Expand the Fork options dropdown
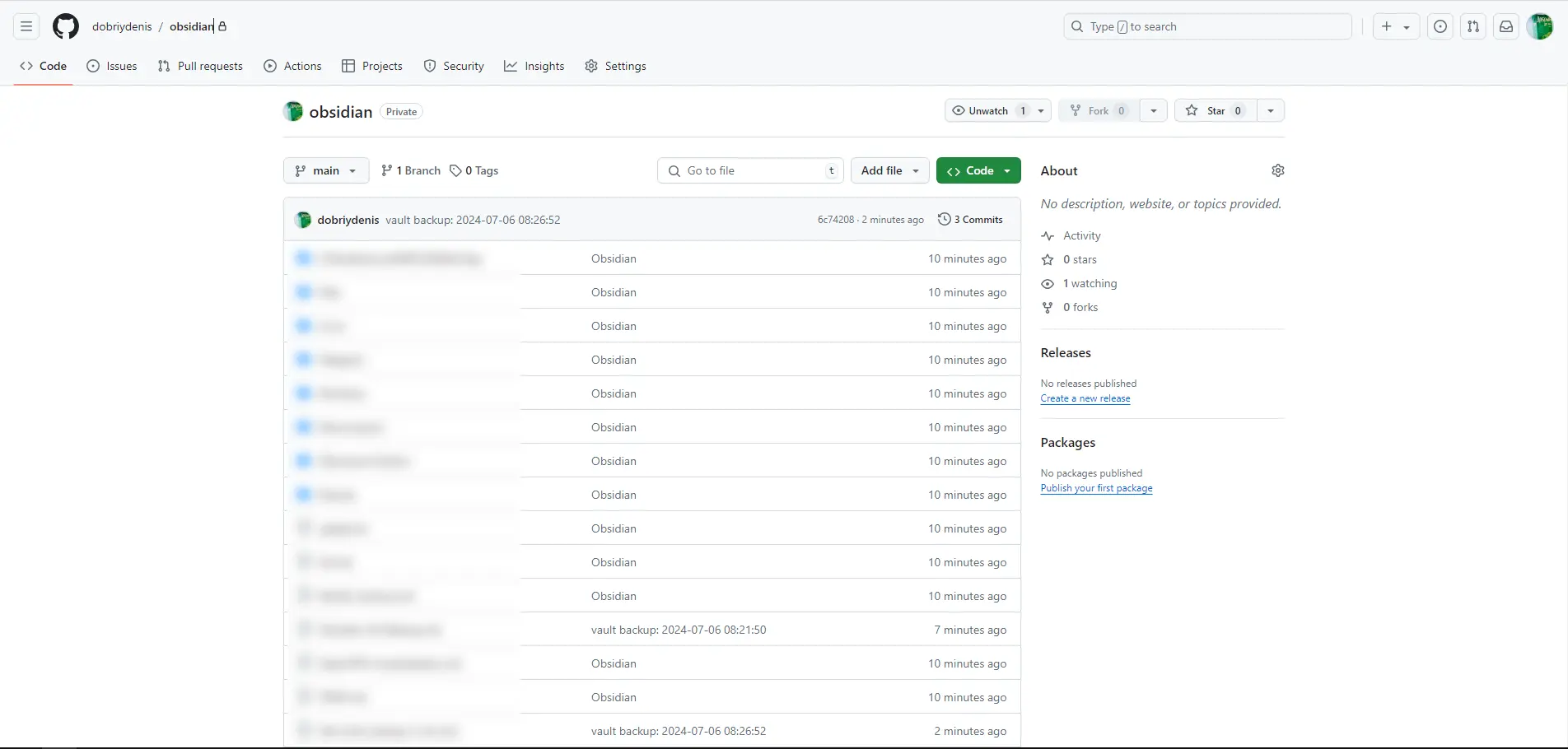Image resolution: width=1568 pixels, height=749 pixels. click(1154, 110)
